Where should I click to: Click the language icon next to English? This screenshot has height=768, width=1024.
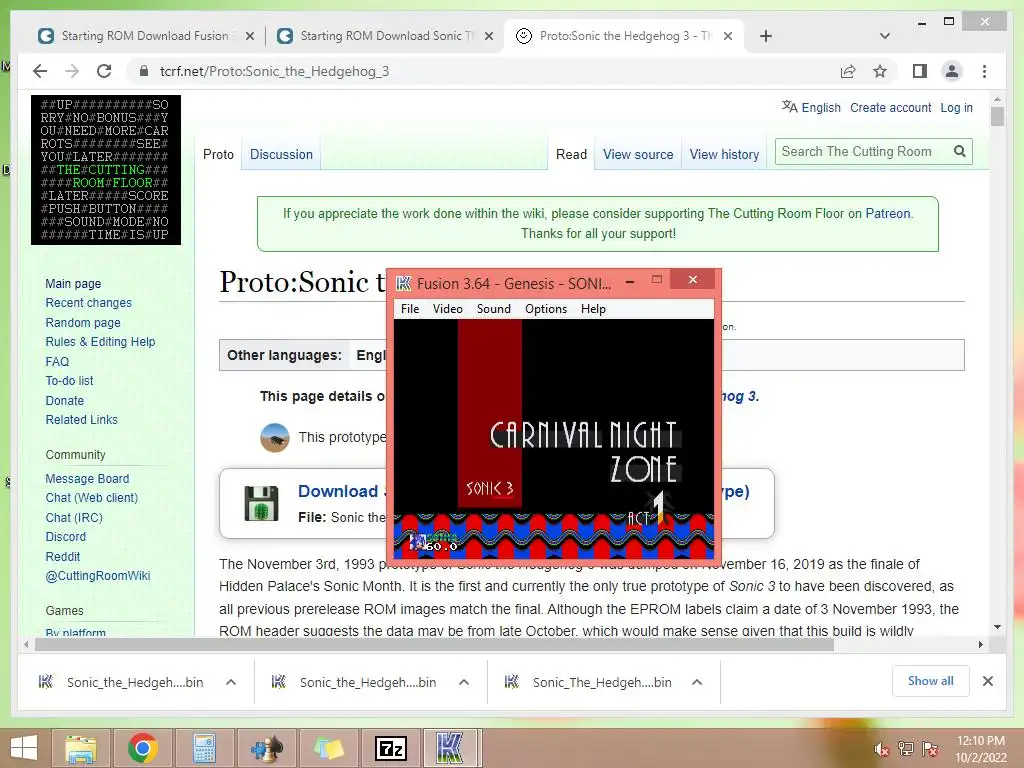[x=790, y=106]
